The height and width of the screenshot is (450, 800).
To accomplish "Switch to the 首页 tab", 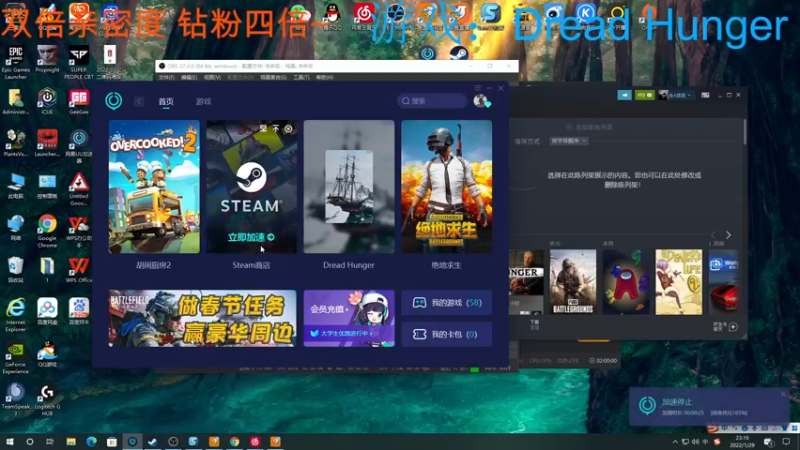I will [x=166, y=101].
